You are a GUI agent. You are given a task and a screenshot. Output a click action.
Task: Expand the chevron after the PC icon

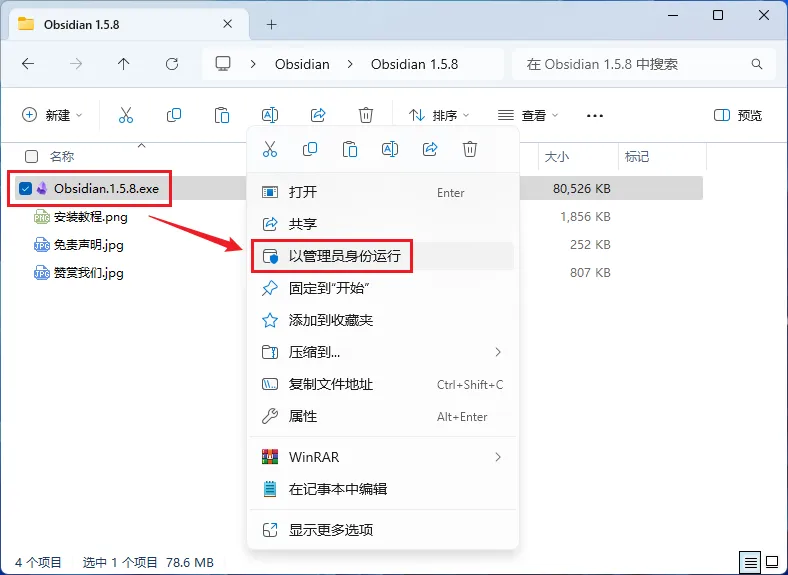(253, 64)
